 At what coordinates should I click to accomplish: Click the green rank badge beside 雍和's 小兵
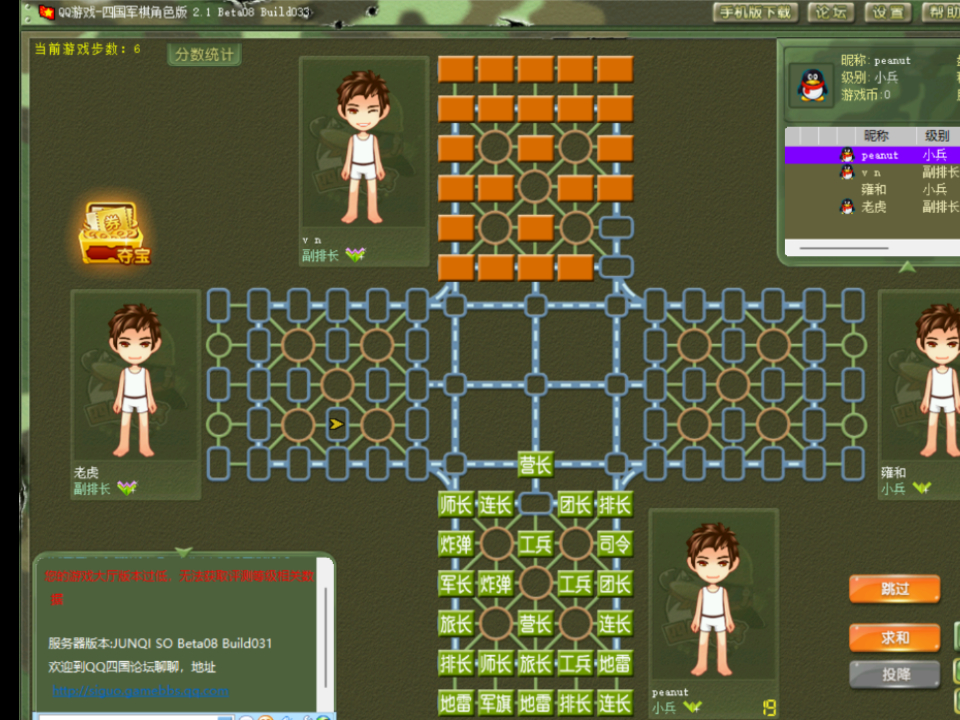pyautogui.click(x=921, y=488)
